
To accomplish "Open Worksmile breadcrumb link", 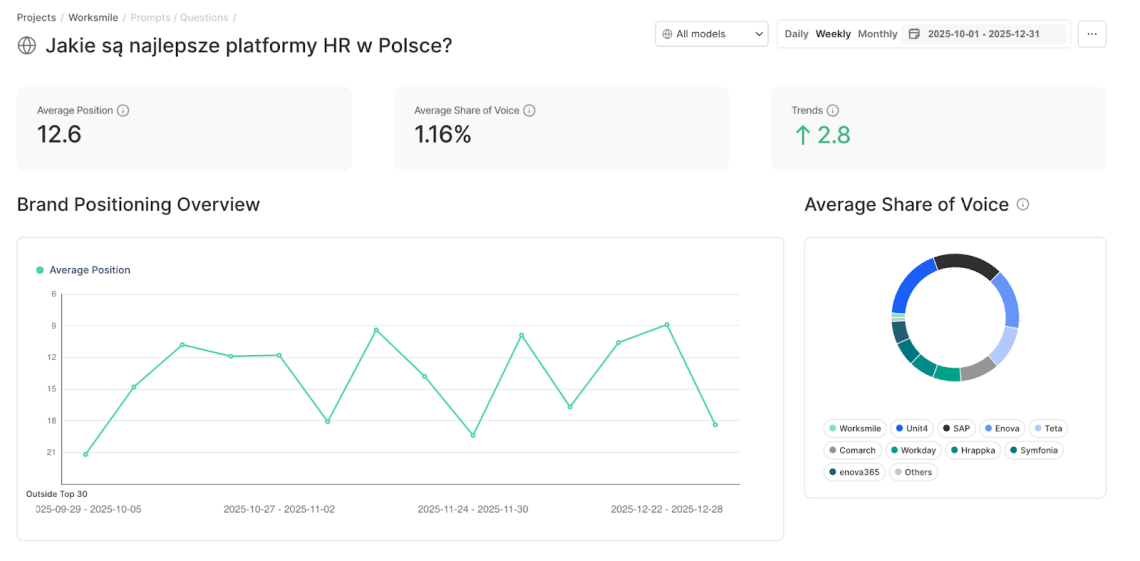I will point(93,18).
